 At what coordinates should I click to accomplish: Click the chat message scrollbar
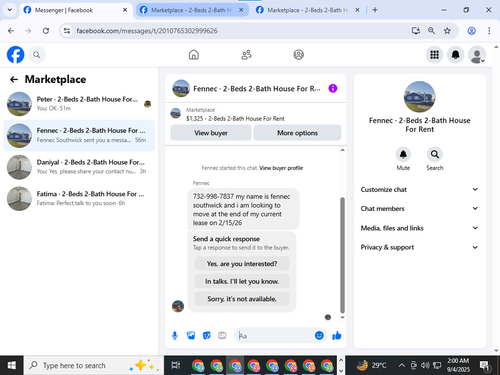pos(342,255)
